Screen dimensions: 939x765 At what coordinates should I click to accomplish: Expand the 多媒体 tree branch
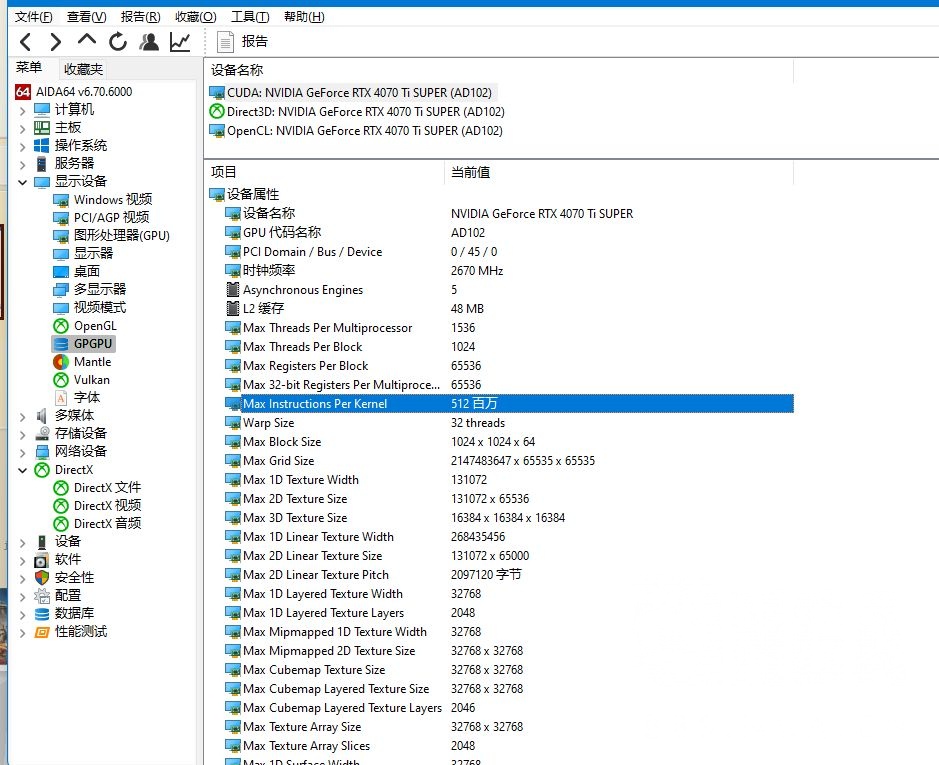pos(22,414)
